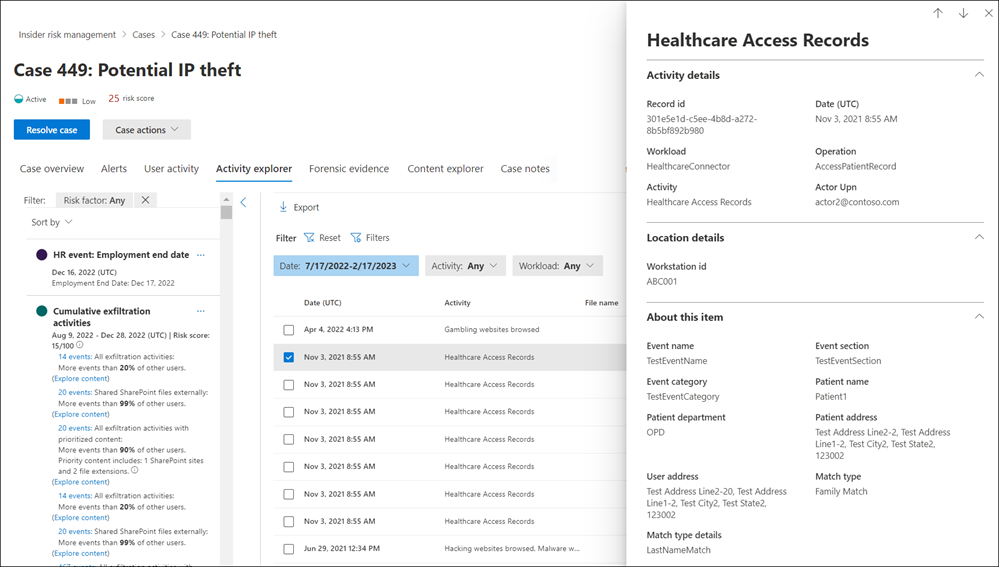The width and height of the screenshot is (1000, 567).
Task: Click the Export download icon
Action: point(283,208)
